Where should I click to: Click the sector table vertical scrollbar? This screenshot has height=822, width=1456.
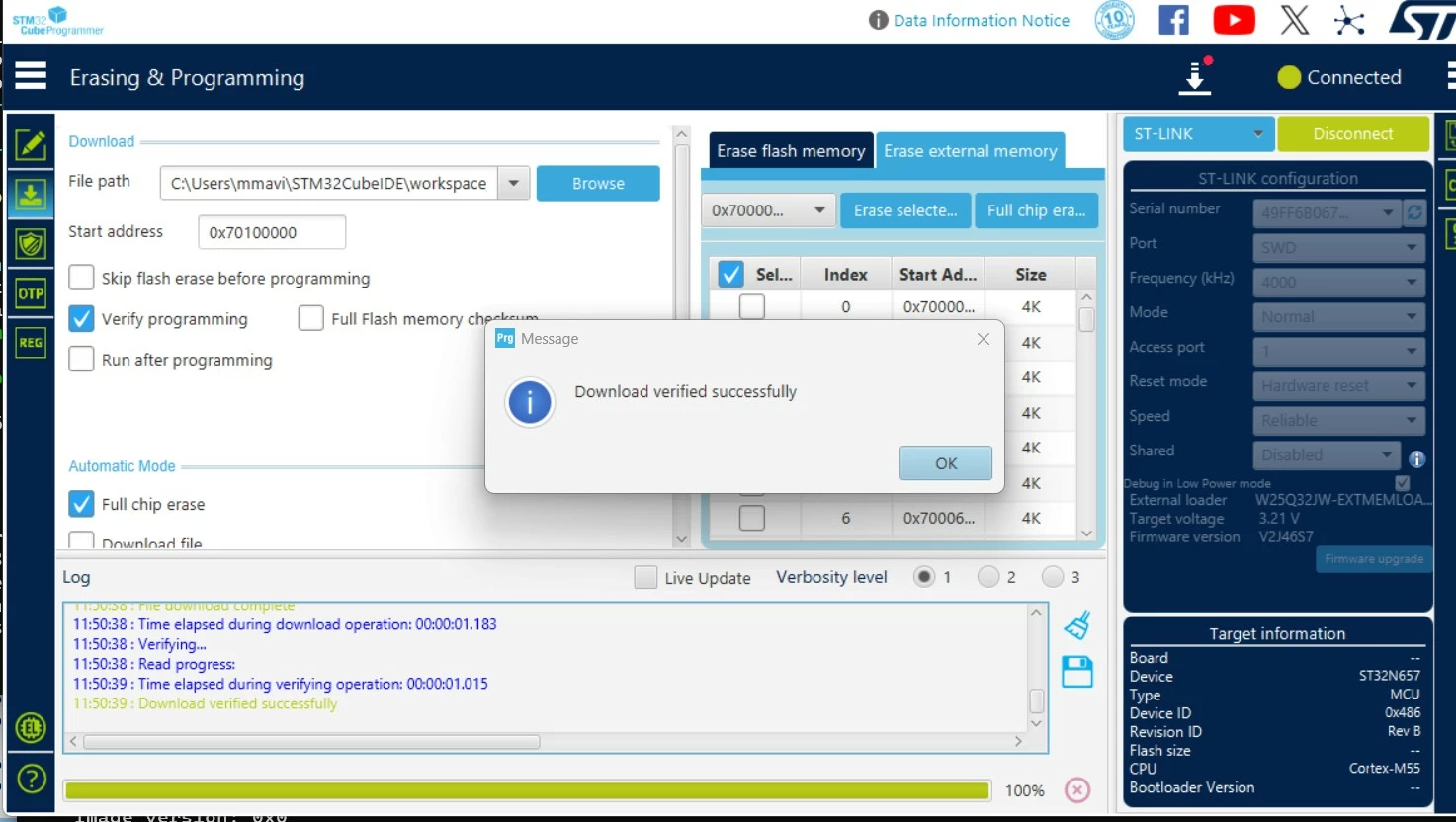pos(1086,319)
